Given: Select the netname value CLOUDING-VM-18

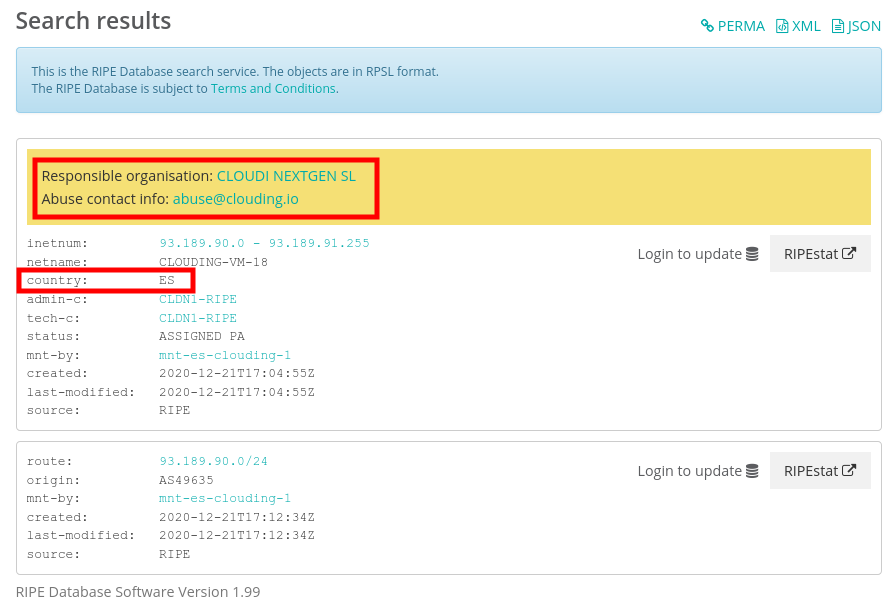Looking at the screenshot, I should tap(213, 262).
